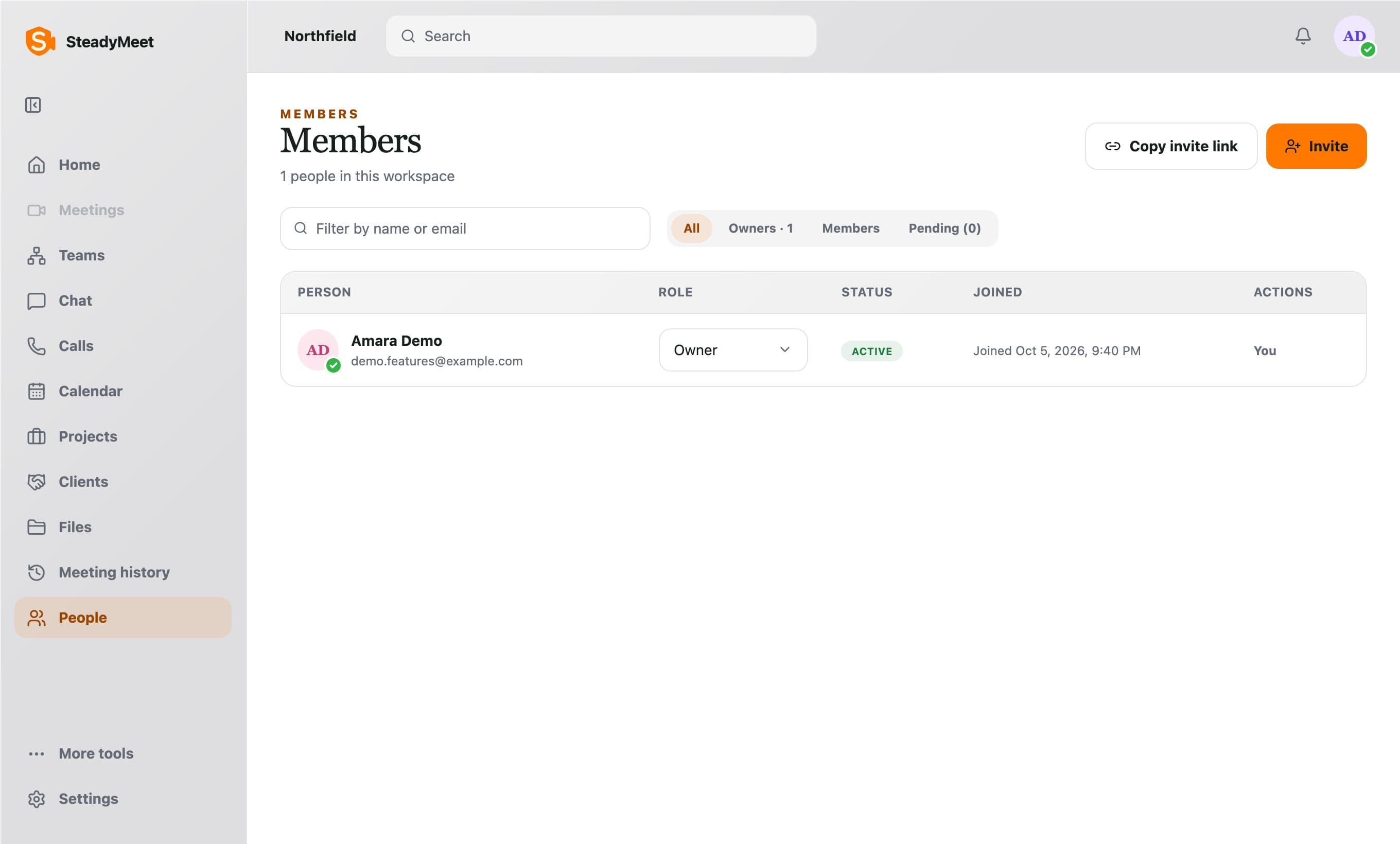This screenshot has height=844, width=1400.
Task: Open More tools ellipsis icon
Action: (x=37, y=754)
